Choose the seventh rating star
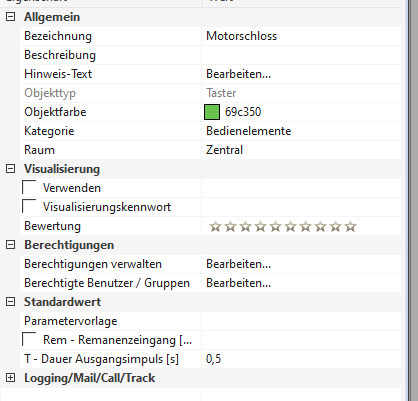Screen dimensions: 418x401 point(305,227)
